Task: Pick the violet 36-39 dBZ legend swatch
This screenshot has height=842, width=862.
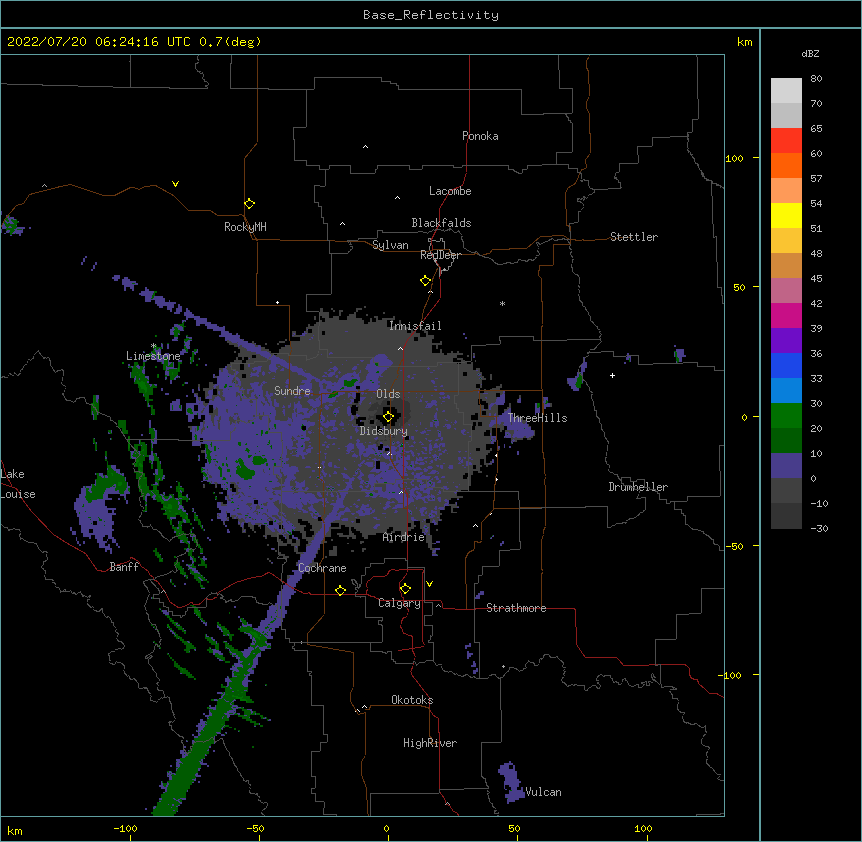Action: click(786, 341)
